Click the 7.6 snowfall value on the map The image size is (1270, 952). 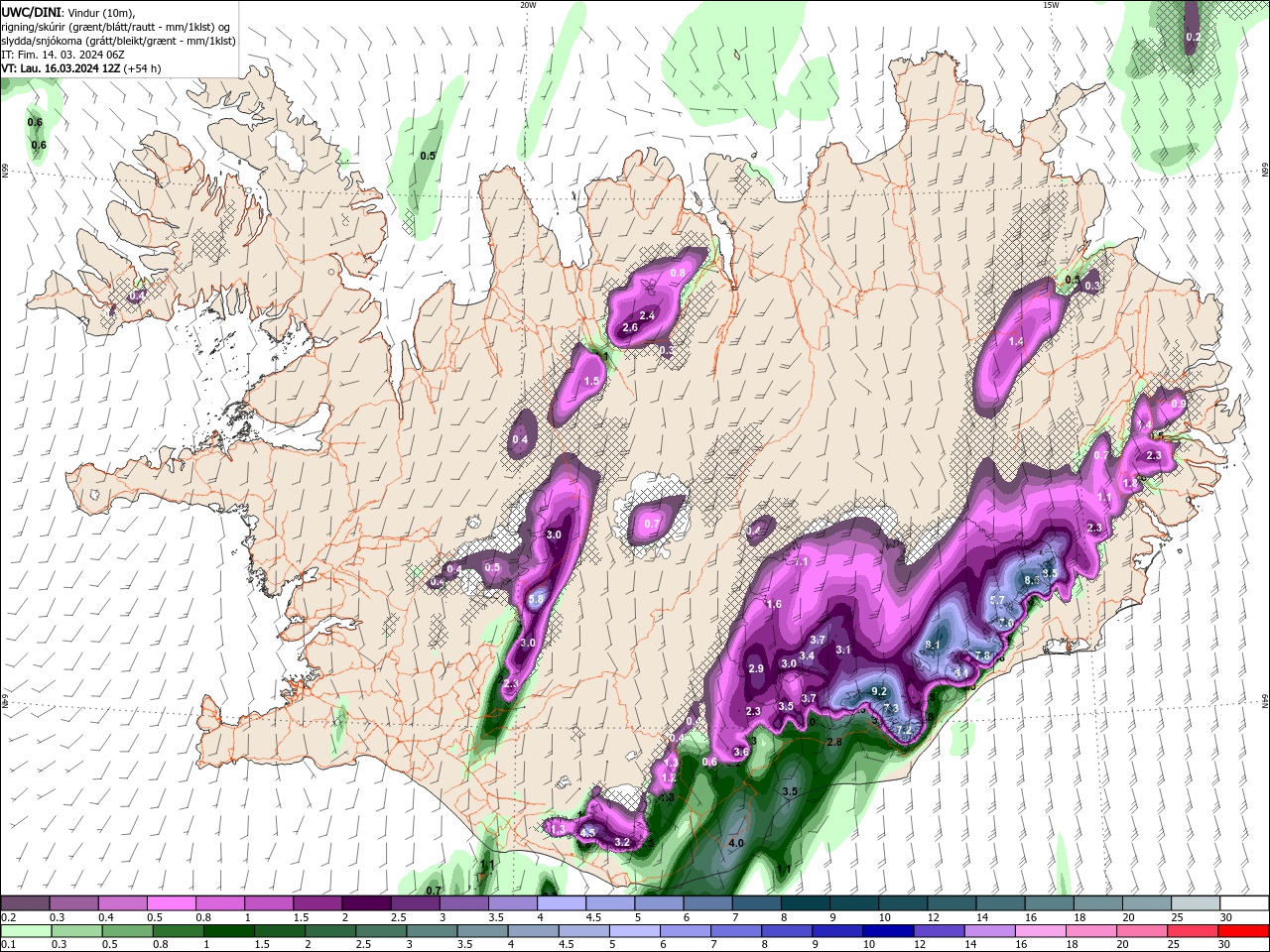coord(1005,623)
